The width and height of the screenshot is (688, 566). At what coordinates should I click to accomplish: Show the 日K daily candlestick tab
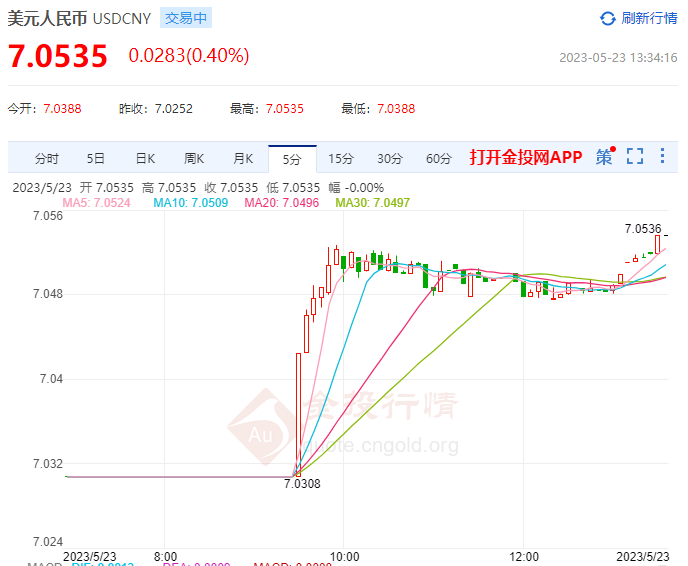tap(145, 158)
